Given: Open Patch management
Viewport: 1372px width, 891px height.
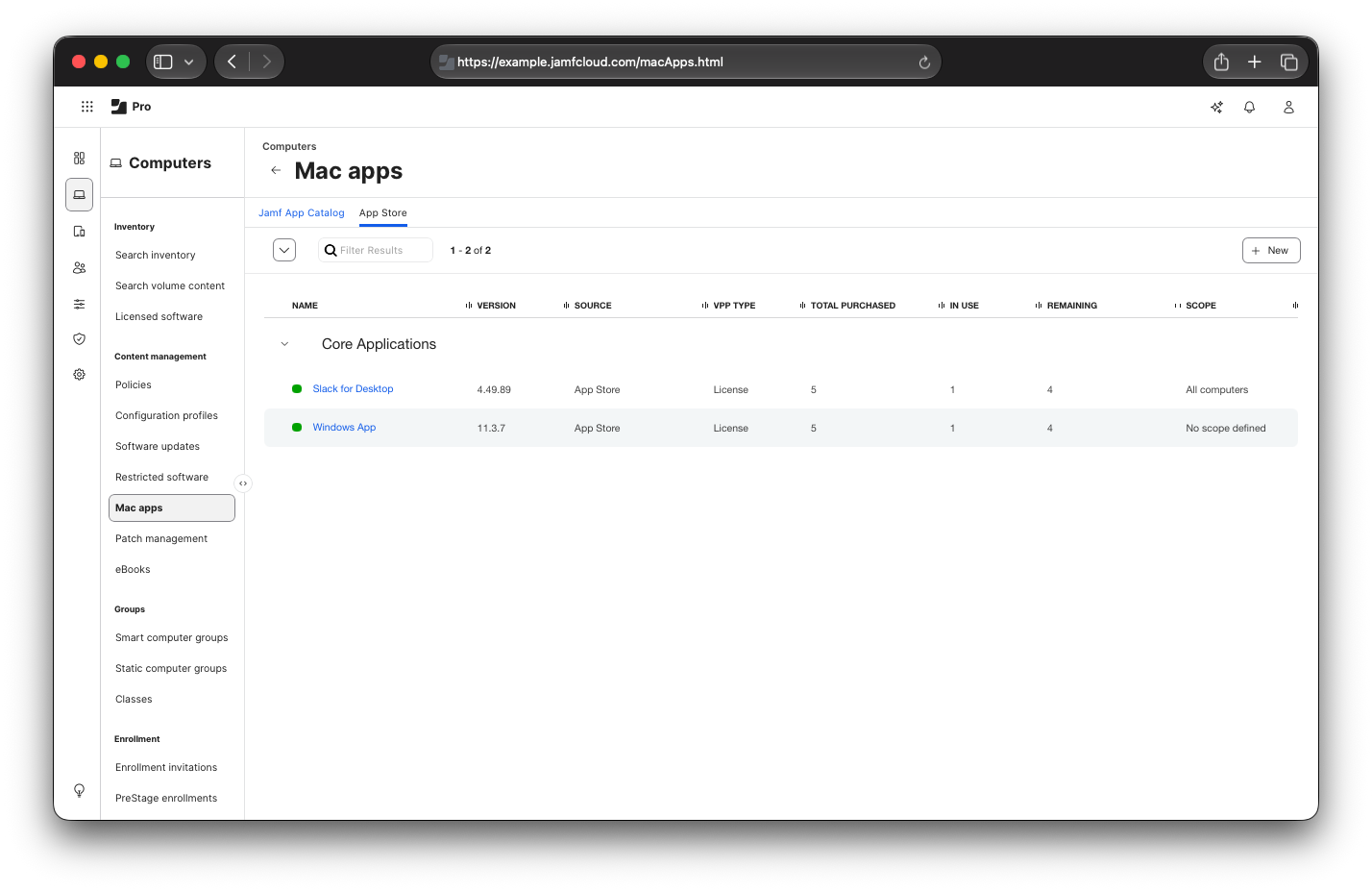Looking at the screenshot, I should click(160, 539).
